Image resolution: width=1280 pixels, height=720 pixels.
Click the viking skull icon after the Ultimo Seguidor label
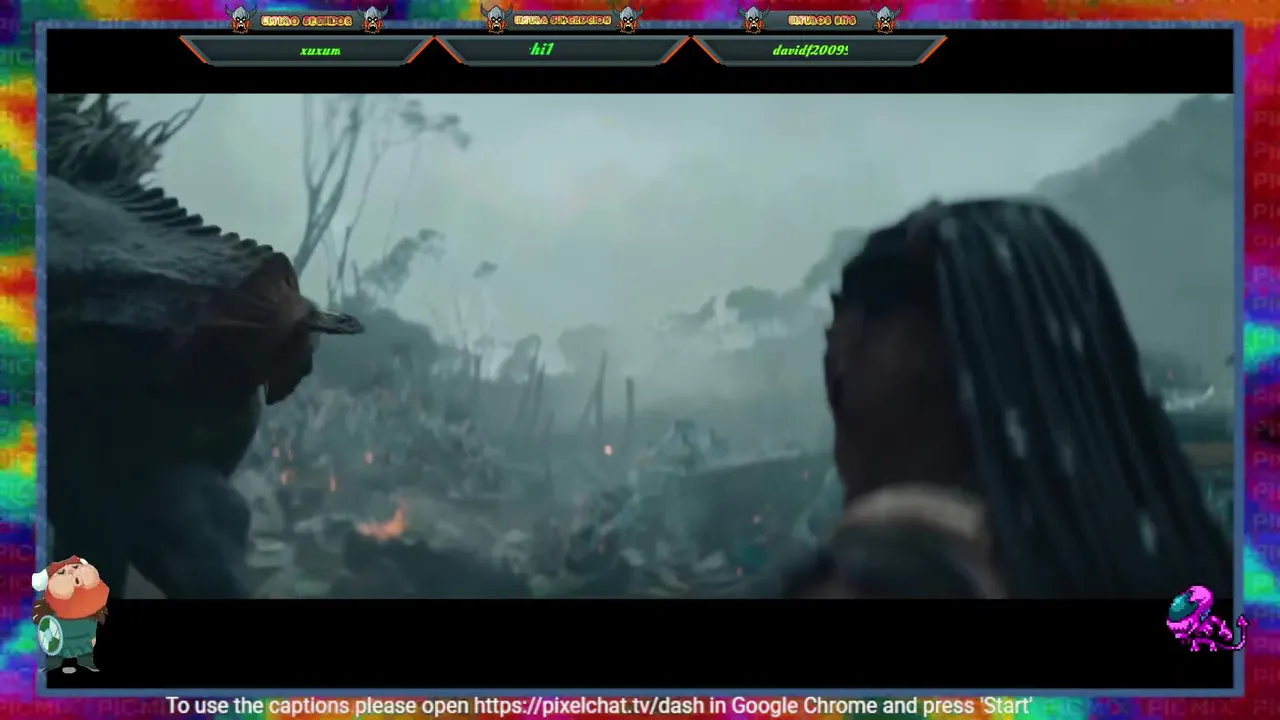click(373, 19)
